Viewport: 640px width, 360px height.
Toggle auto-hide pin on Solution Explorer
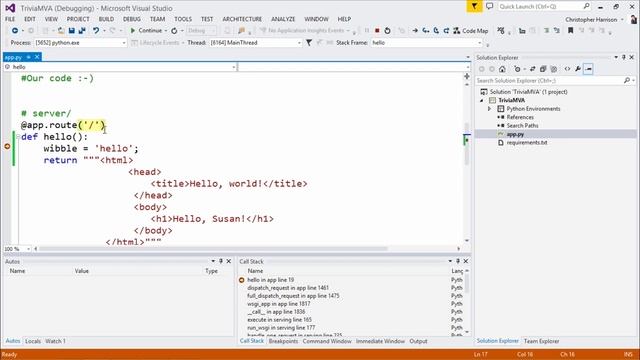(624, 58)
